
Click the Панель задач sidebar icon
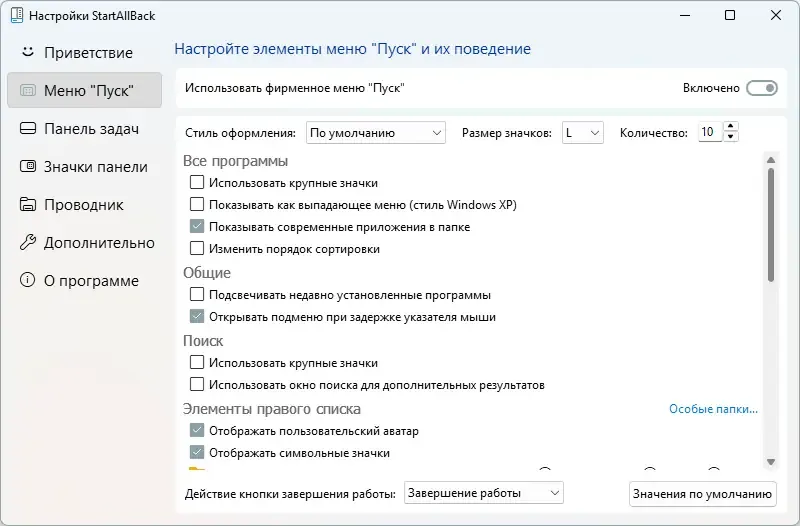[27, 128]
